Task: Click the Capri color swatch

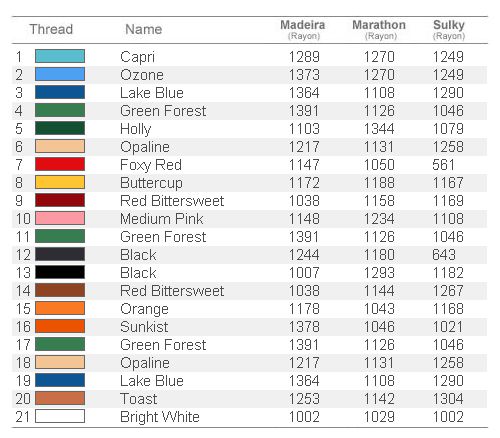Action: click(x=60, y=56)
